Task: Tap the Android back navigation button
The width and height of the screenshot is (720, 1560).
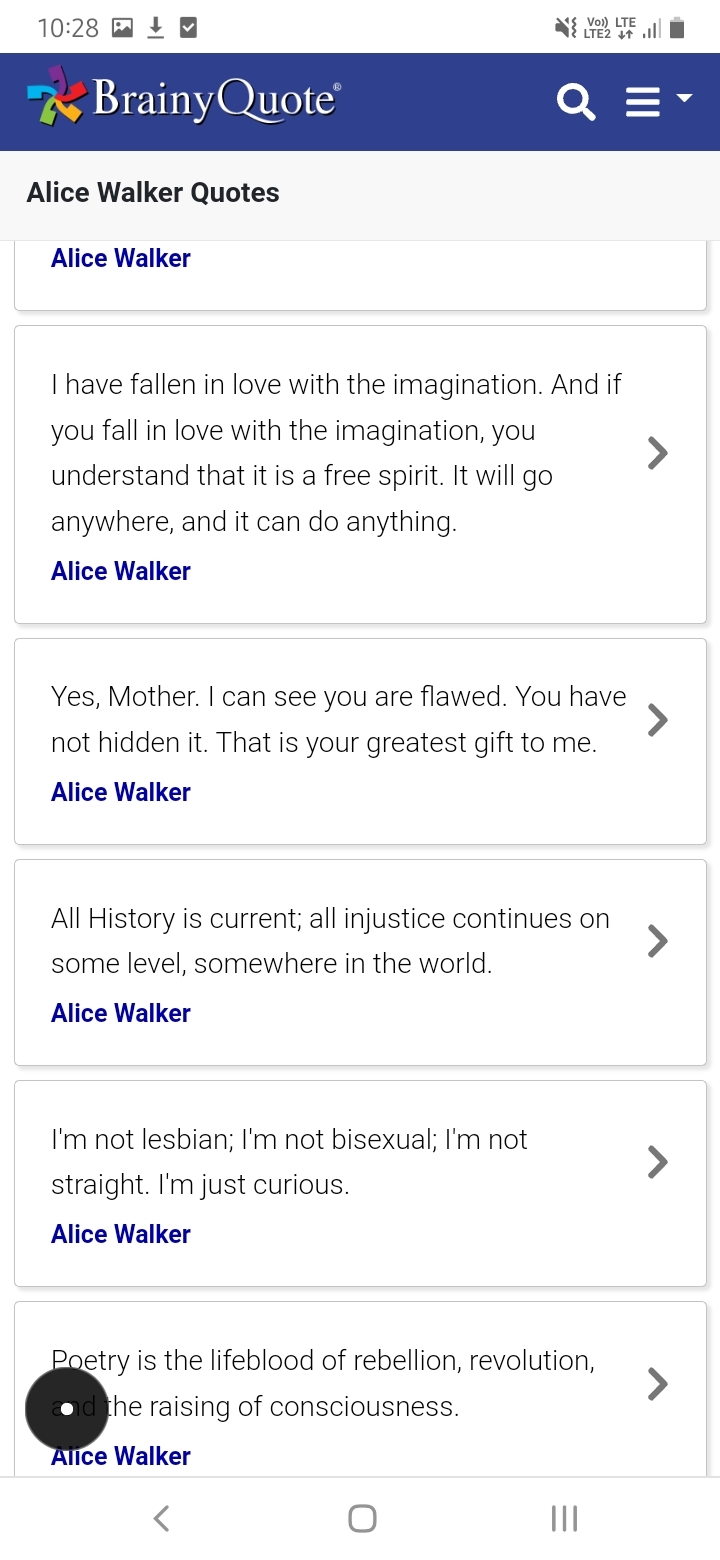Action: pos(162,1518)
